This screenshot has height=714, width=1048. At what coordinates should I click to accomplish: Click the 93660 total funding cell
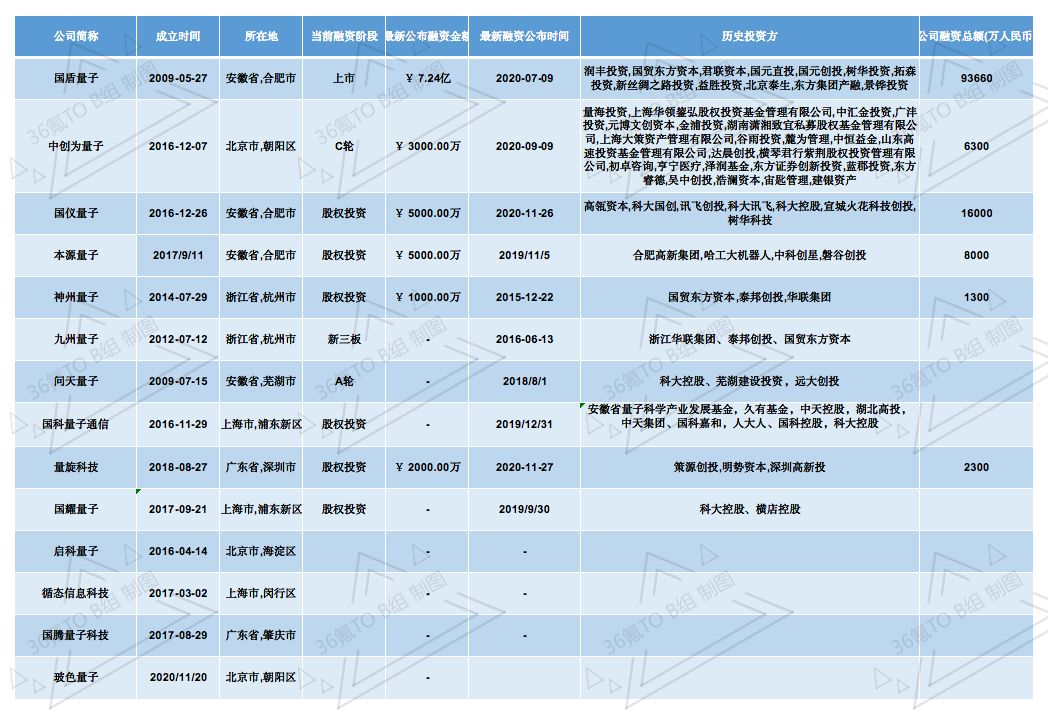pyautogui.click(x=976, y=79)
